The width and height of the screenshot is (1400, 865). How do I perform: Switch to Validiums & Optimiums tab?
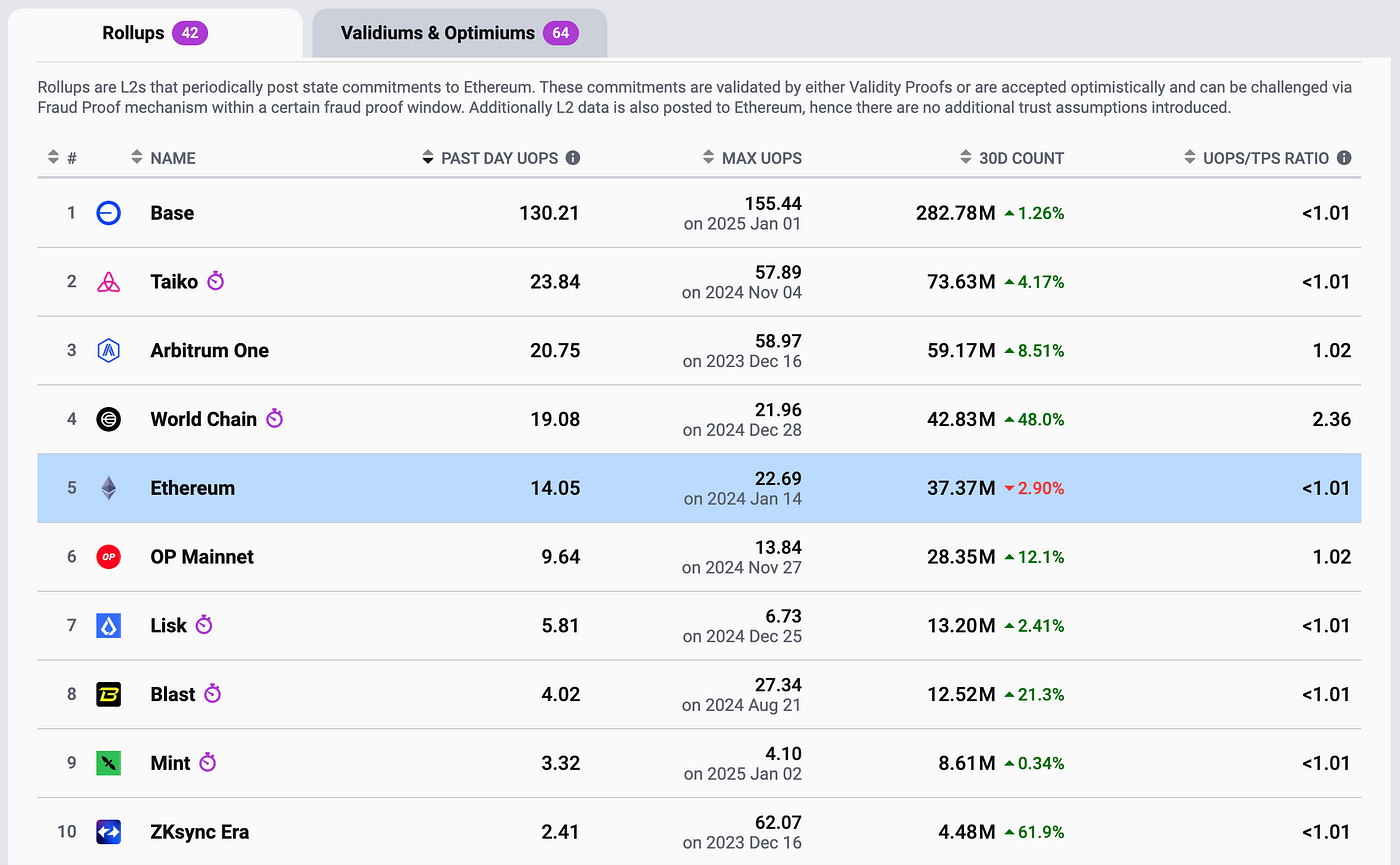459,33
